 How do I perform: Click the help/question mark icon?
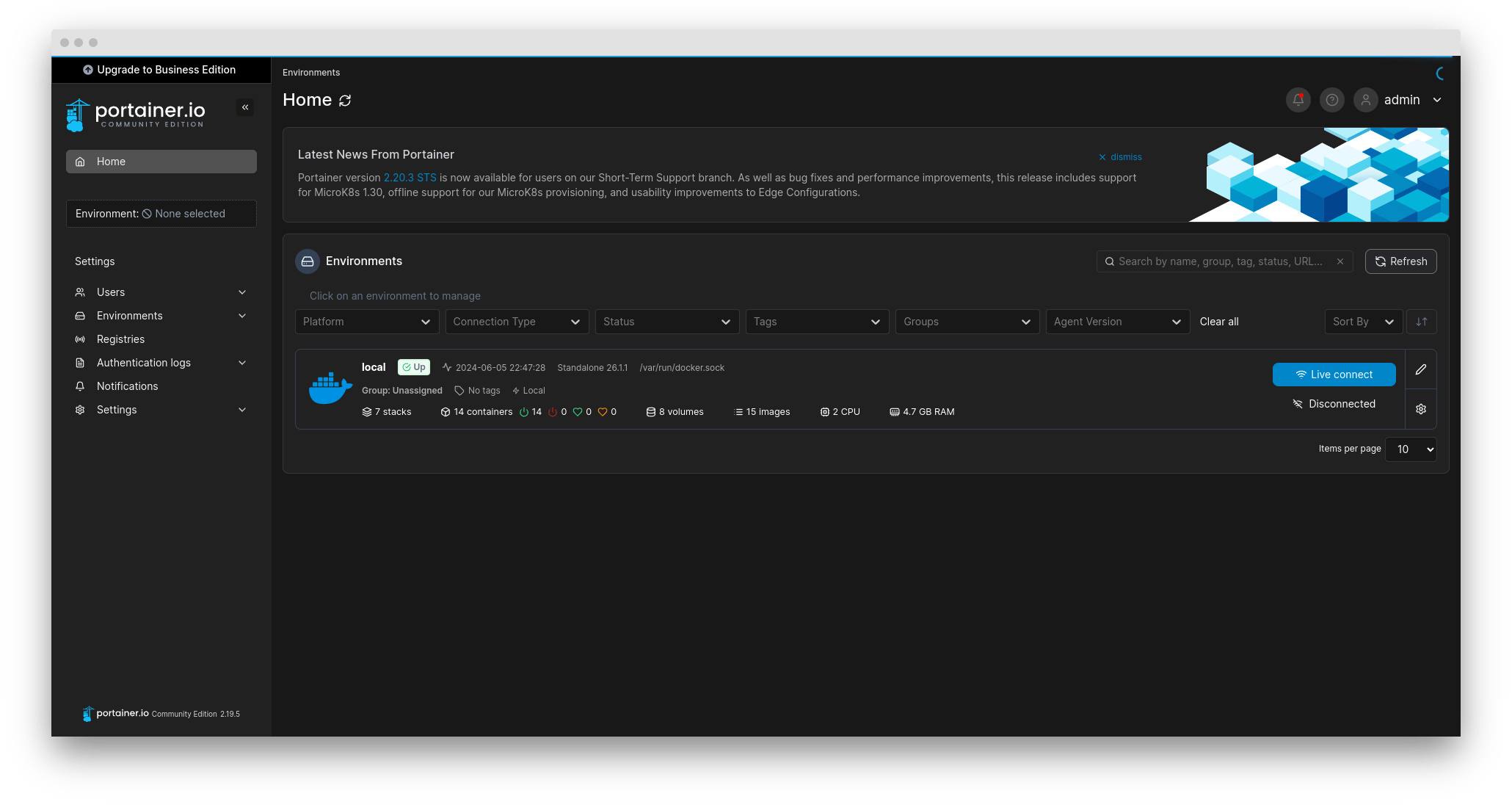tap(1331, 99)
